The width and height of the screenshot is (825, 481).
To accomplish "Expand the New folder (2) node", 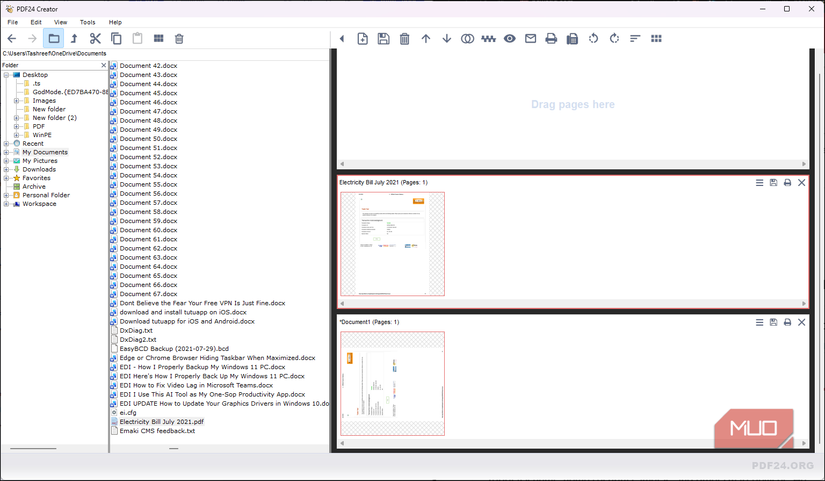I will 16,118.
